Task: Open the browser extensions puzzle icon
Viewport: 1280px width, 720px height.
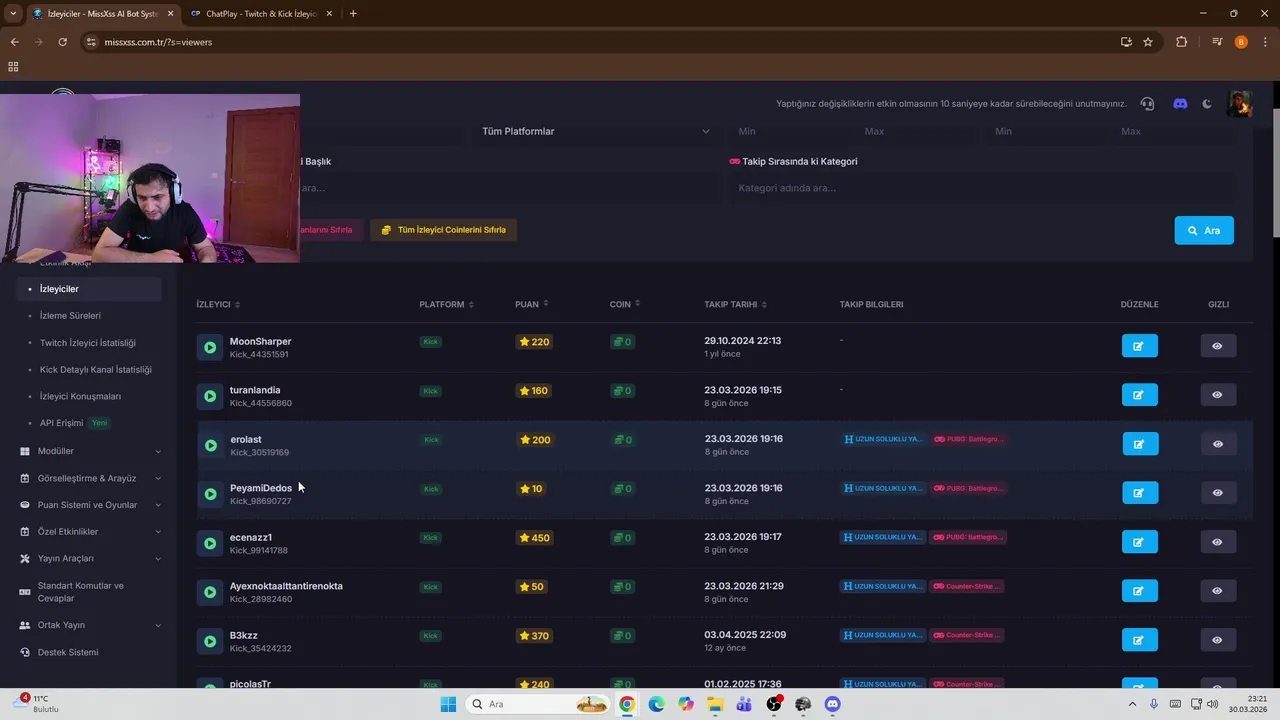Action: [x=1182, y=42]
